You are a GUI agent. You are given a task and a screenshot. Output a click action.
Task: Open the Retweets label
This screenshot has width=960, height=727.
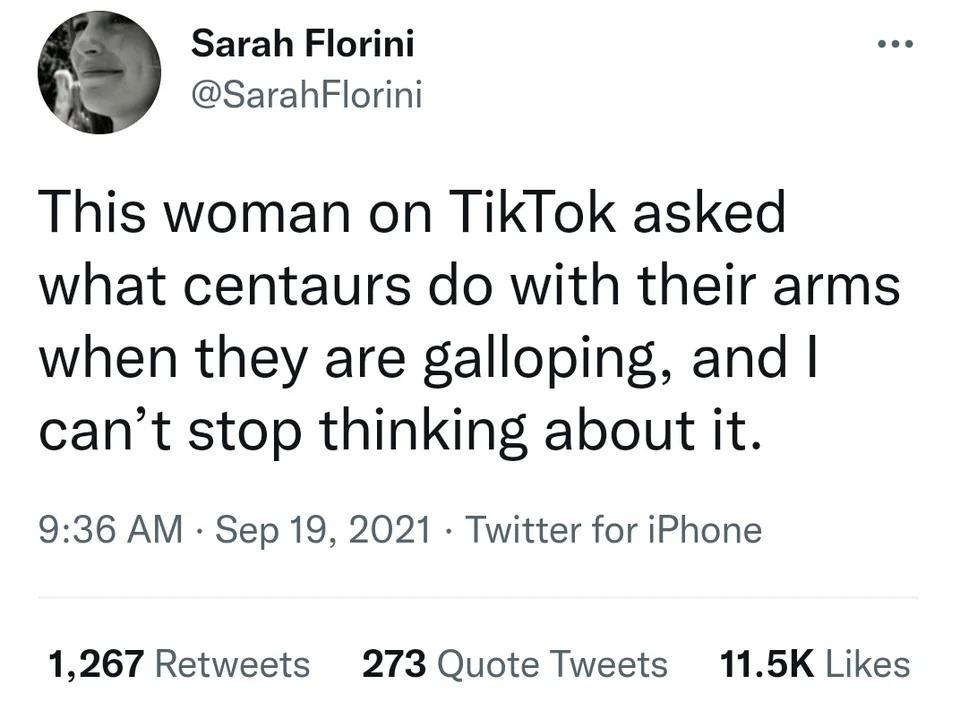(233, 663)
